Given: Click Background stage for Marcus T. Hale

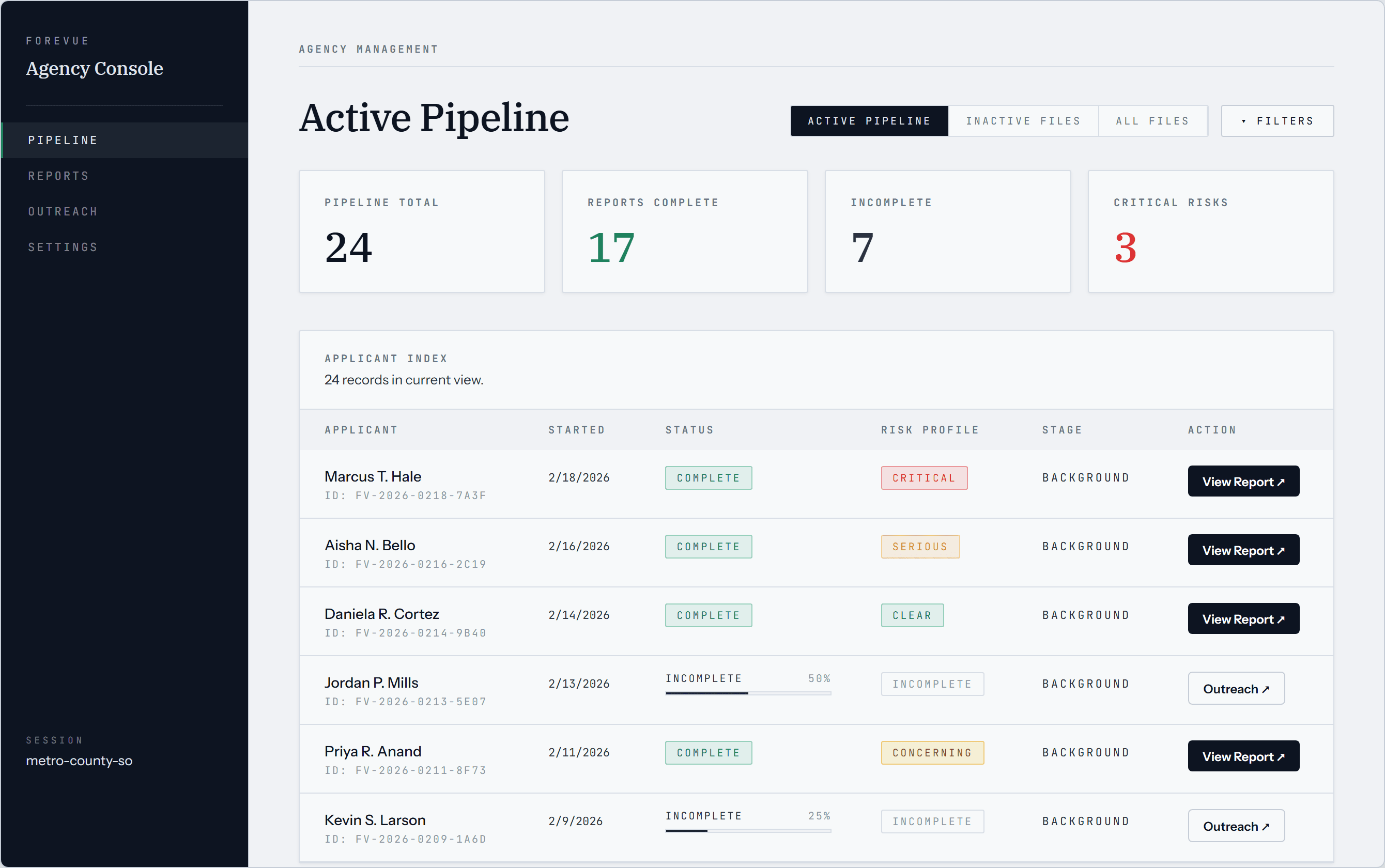Looking at the screenshot, I should click(1086, 477).
